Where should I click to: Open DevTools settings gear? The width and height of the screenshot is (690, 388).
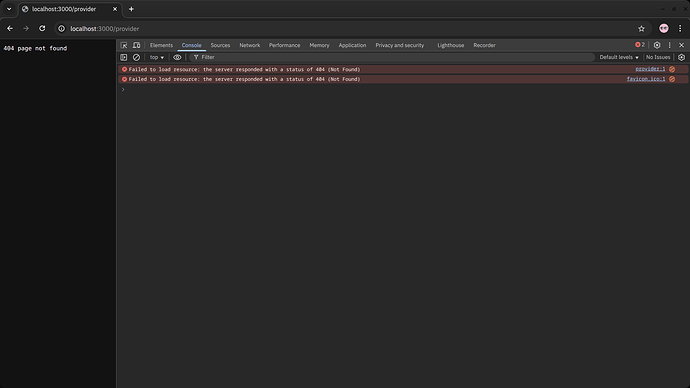click(657, 45)
